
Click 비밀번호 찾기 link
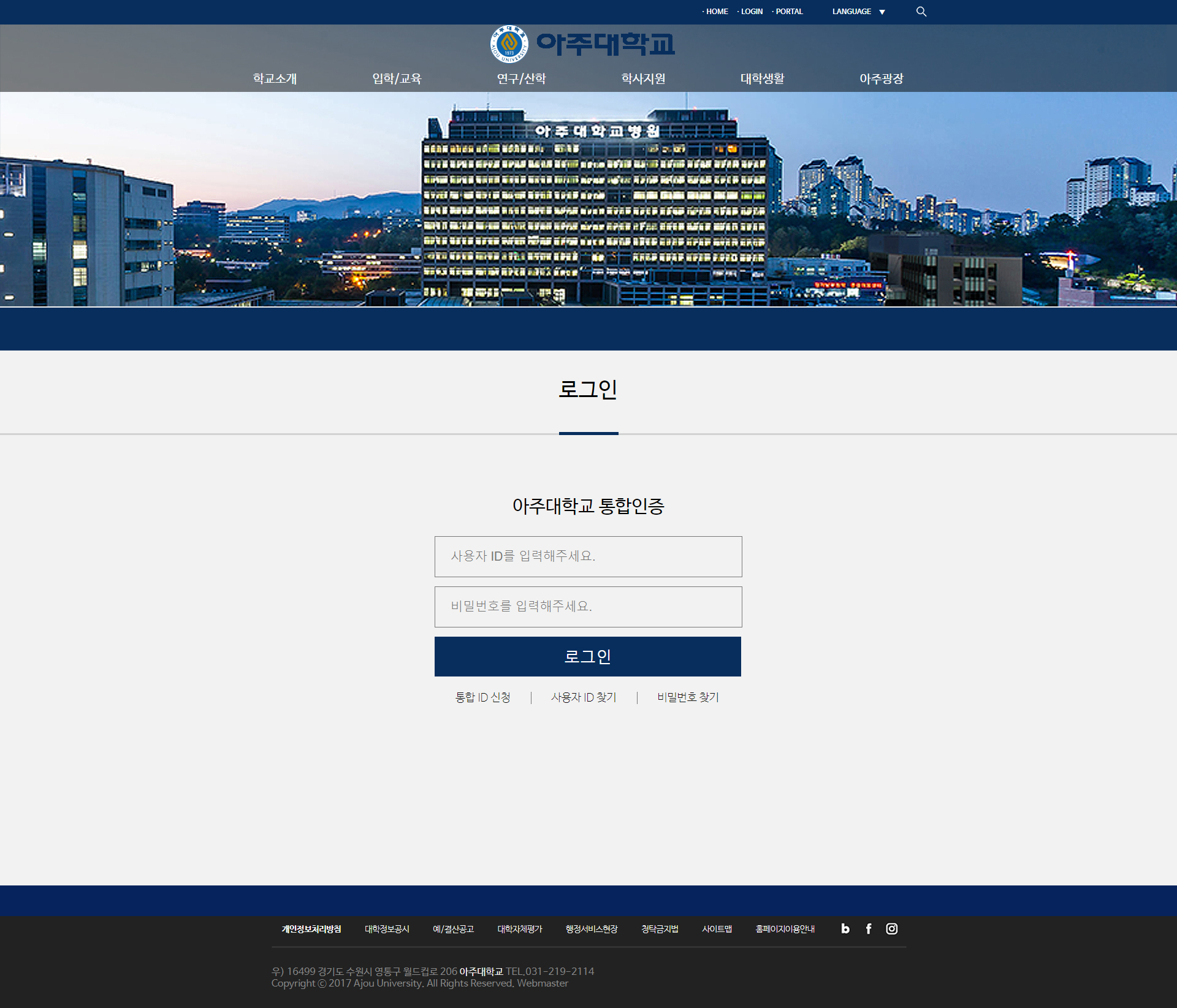688,697
